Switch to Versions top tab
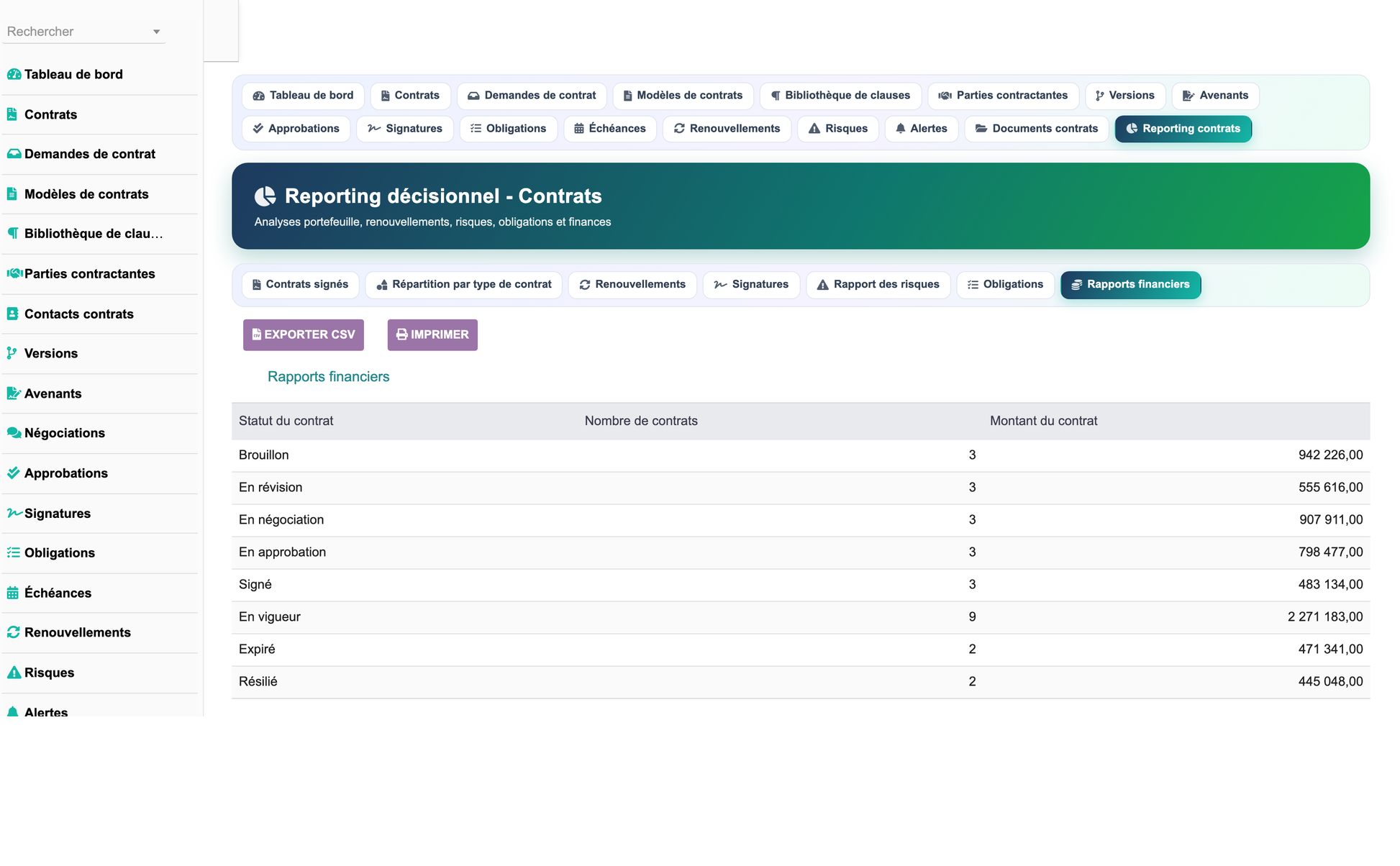Viewport: 1400px width, 866px height. pos(1125,96)
